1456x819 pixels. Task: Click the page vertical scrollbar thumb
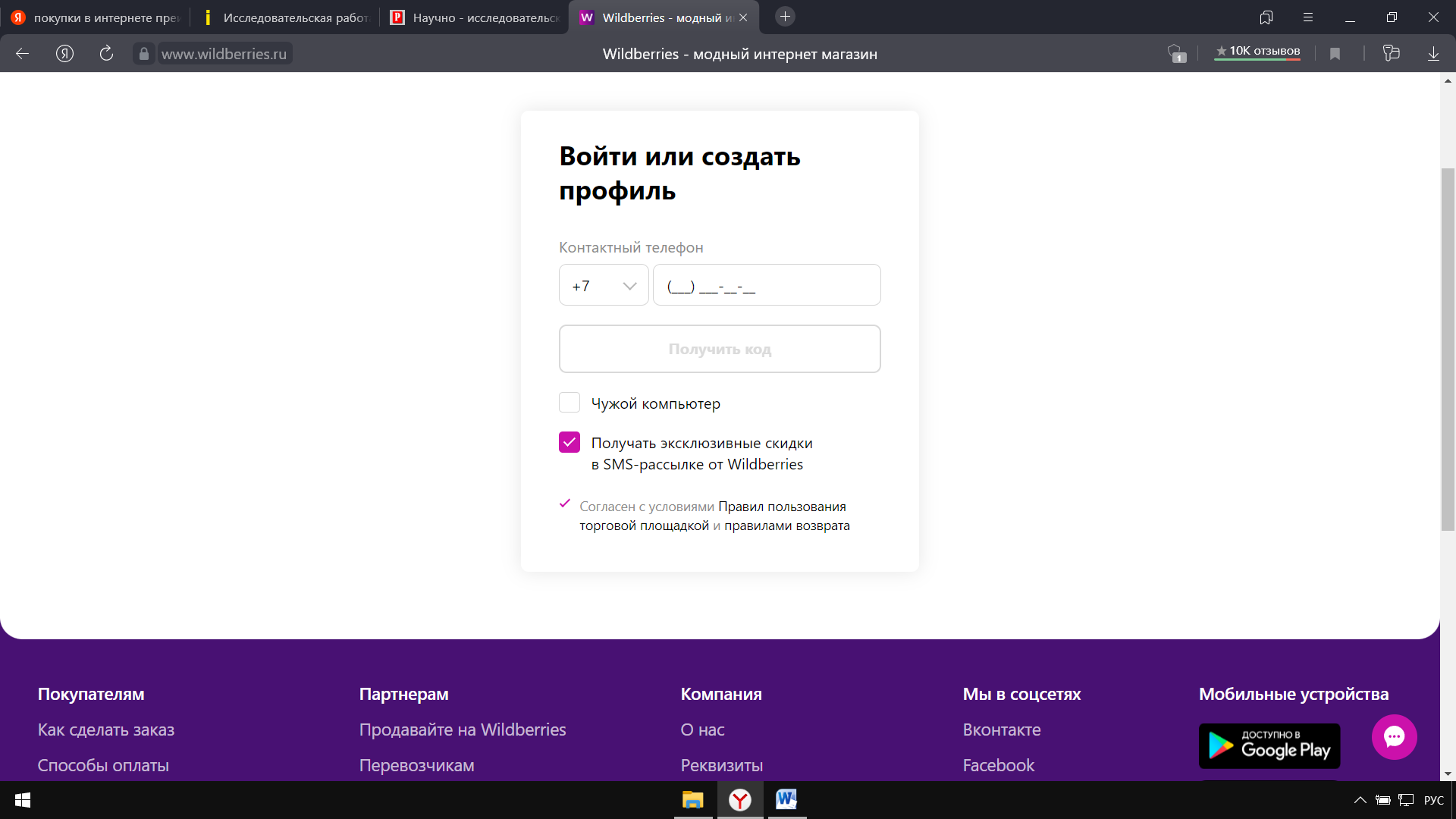pos(1448,349)
